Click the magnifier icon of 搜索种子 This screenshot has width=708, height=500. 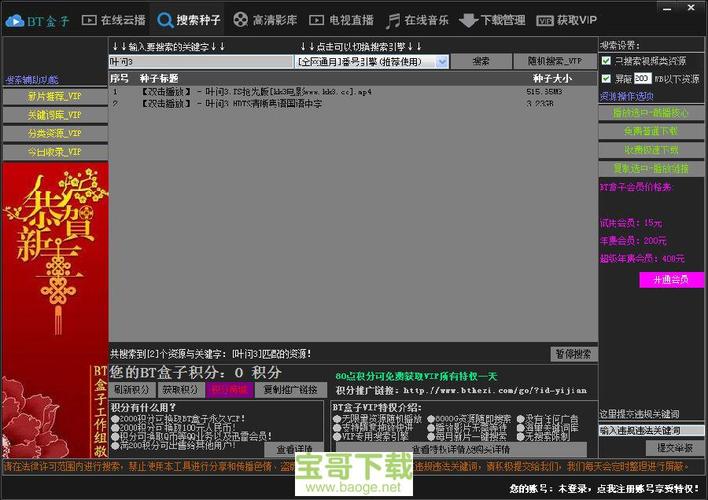(165, 20)
